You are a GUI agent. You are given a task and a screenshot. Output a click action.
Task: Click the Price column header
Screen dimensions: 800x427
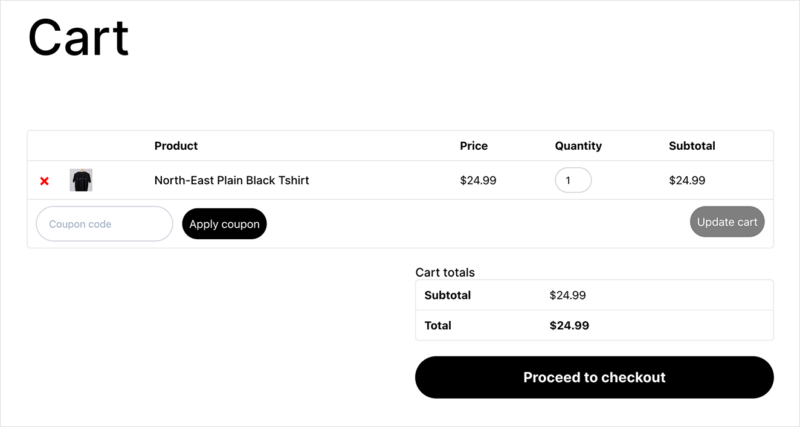point(474,146)
